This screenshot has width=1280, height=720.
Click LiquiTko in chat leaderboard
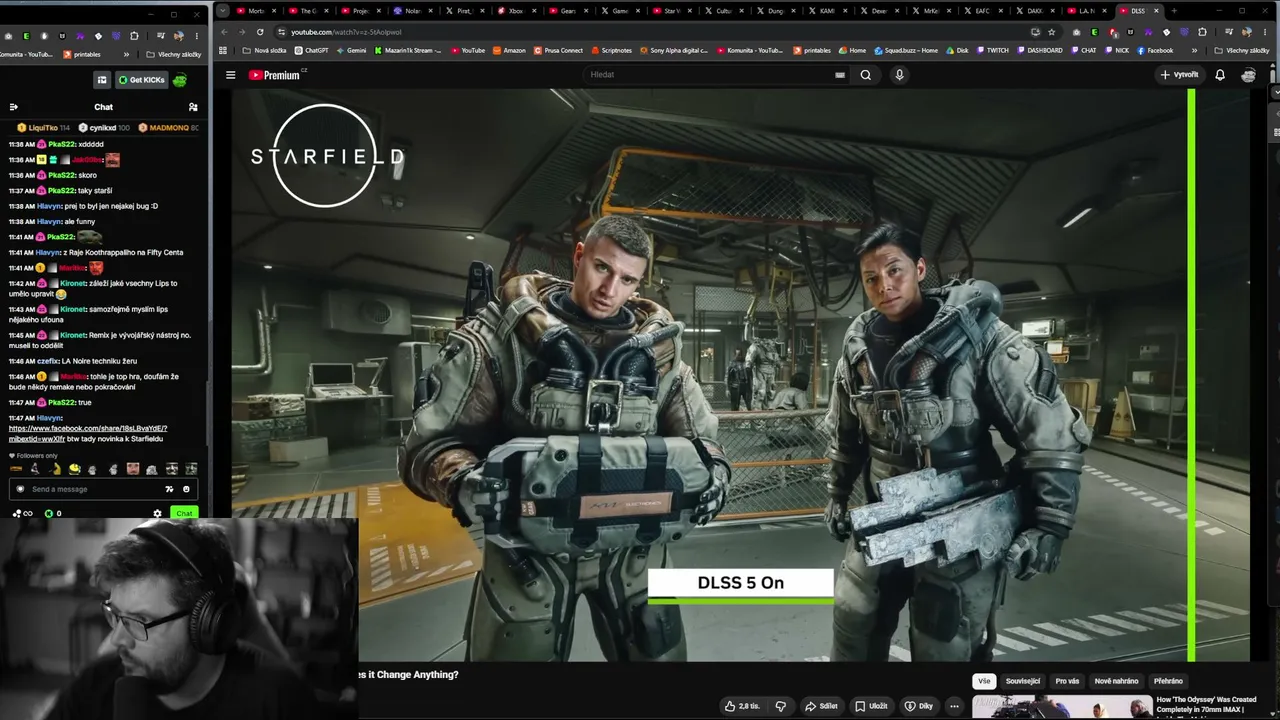pyautogui.click(x=42, y=128)
